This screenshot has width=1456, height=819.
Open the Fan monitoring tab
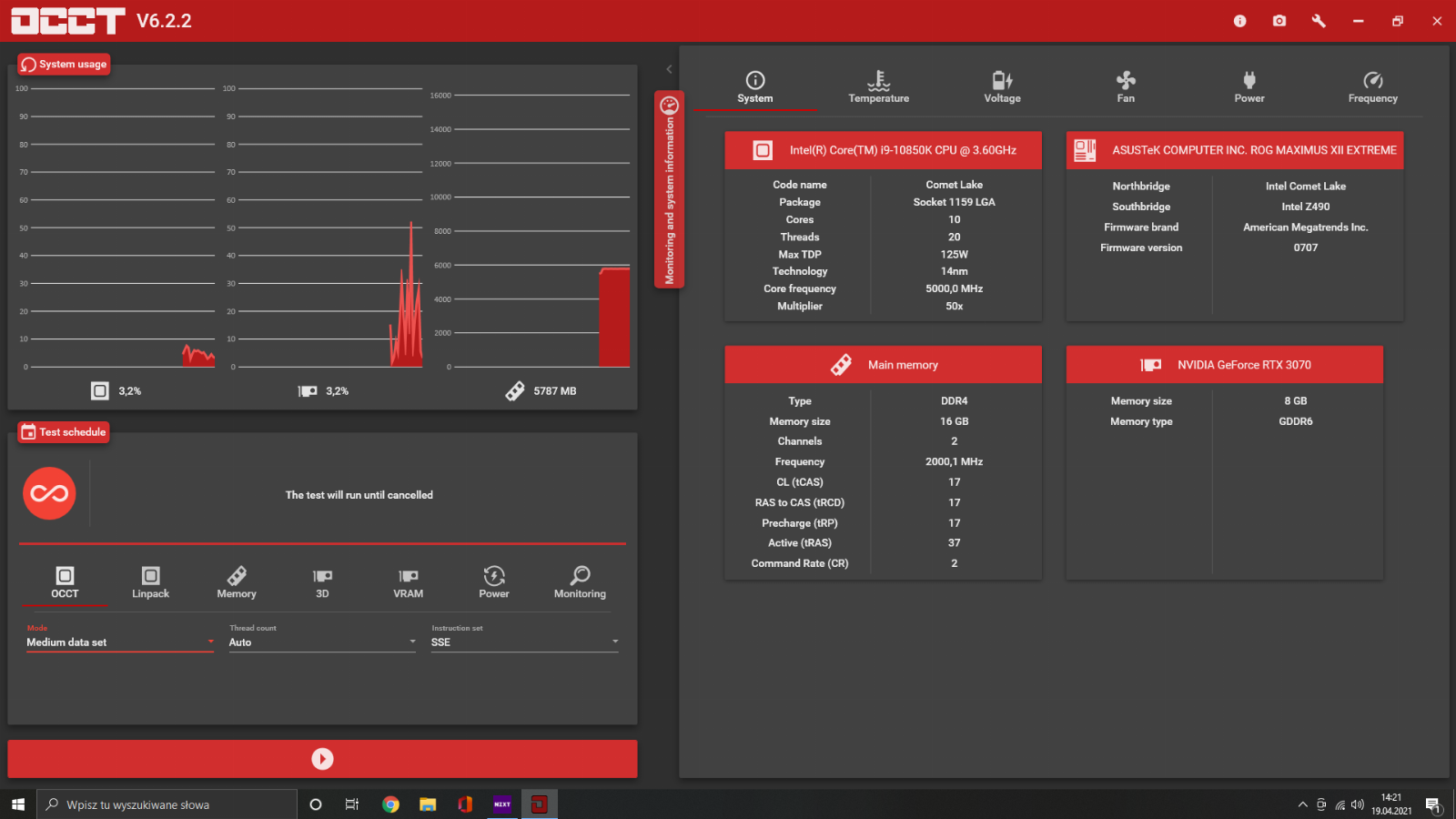1126,87
